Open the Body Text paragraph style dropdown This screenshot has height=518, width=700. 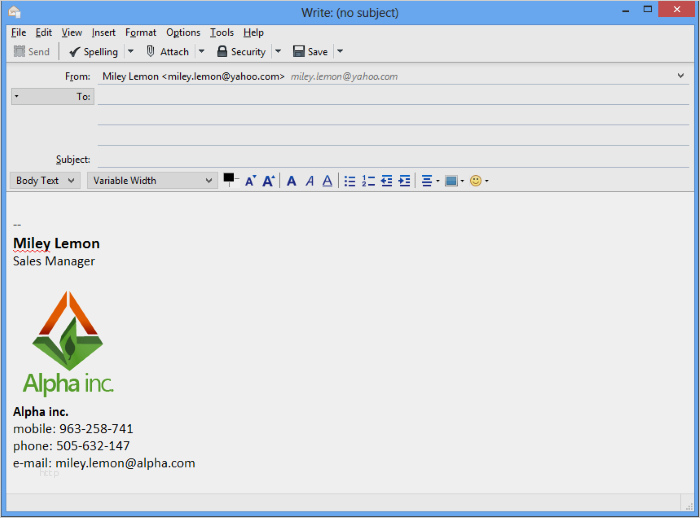(45, 181)
